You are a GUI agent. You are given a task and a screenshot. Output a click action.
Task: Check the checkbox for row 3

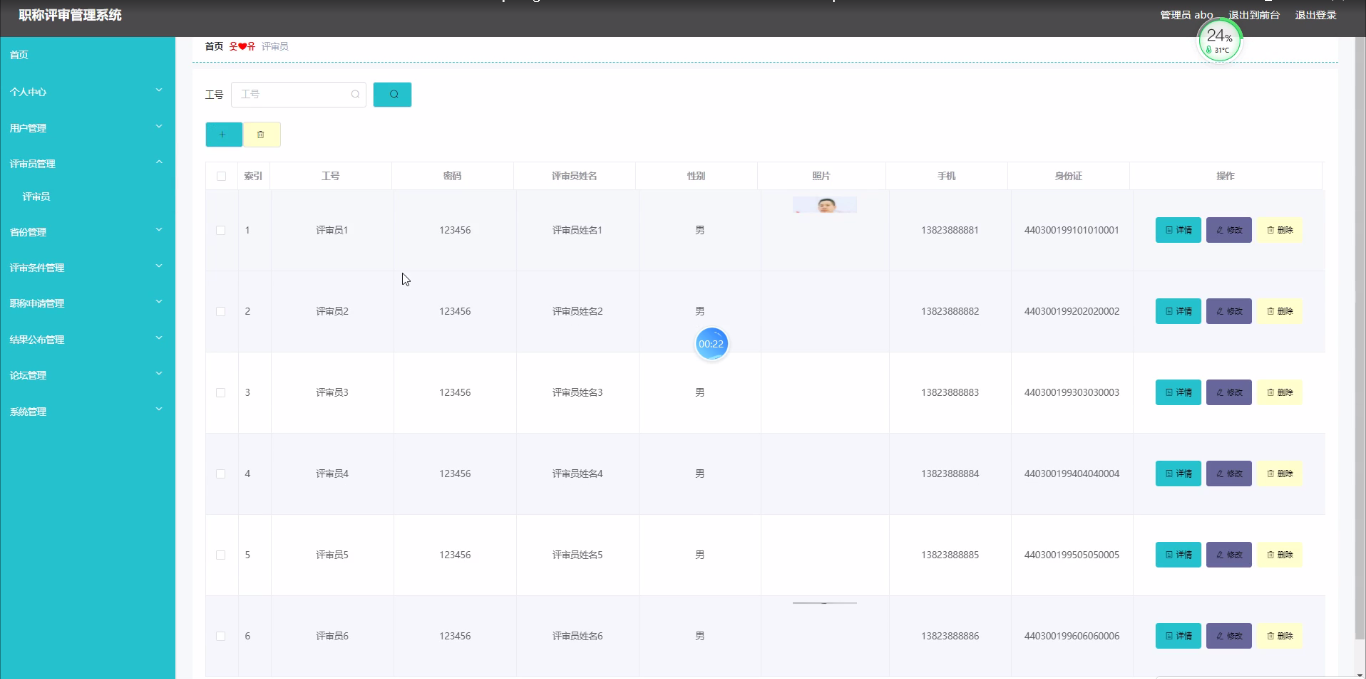coord(221,392)
